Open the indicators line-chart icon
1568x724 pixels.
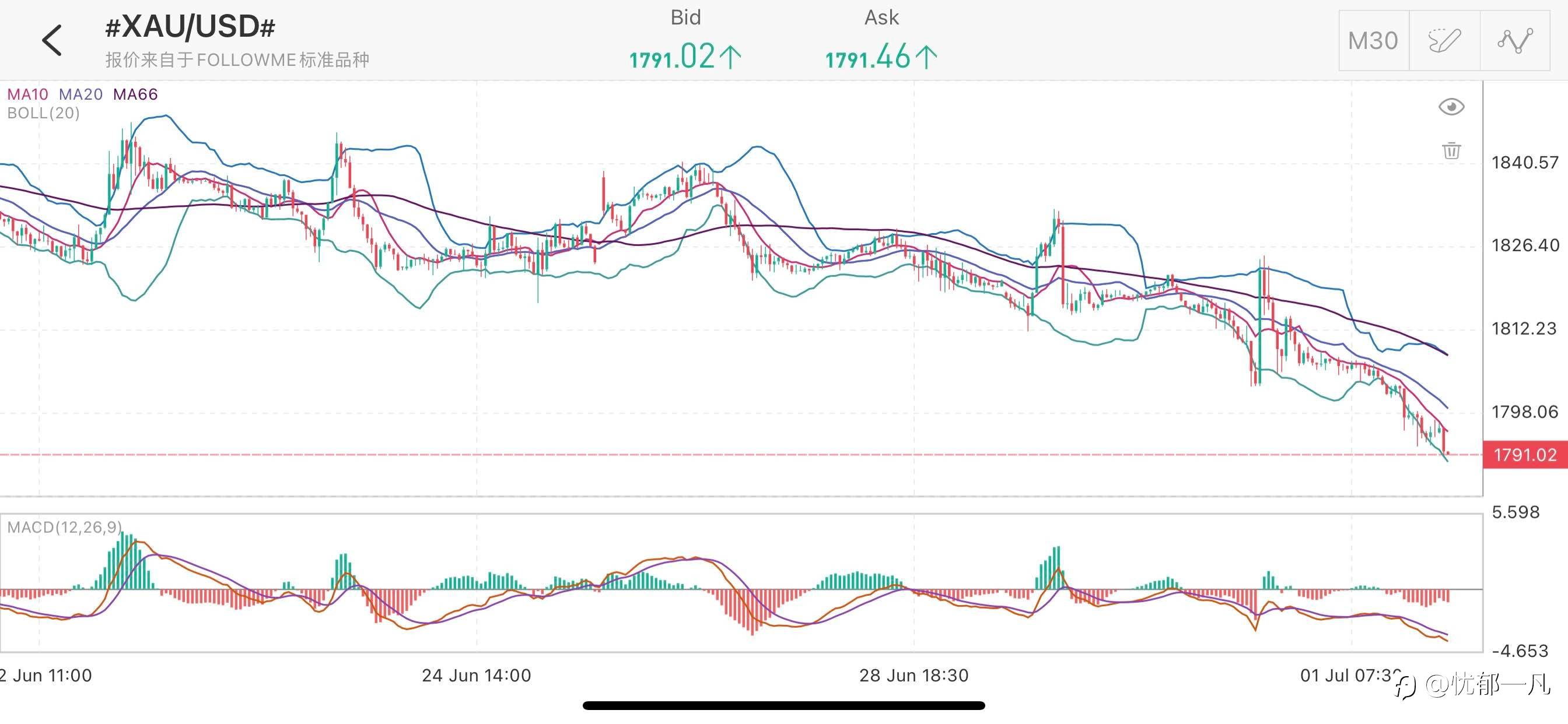[1514, 41]
